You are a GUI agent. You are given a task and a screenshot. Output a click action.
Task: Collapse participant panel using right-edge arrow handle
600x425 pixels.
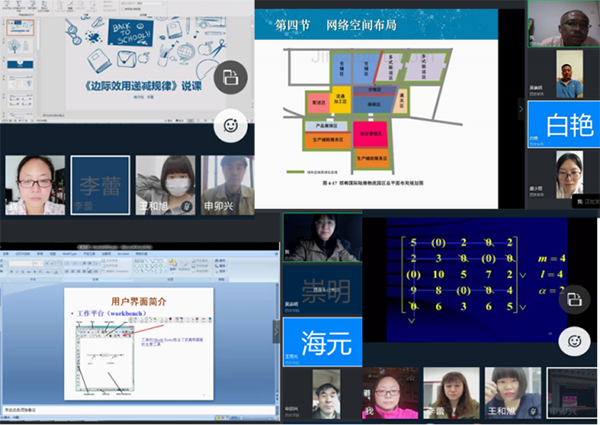pyautogui.click(x=520, y=110)
